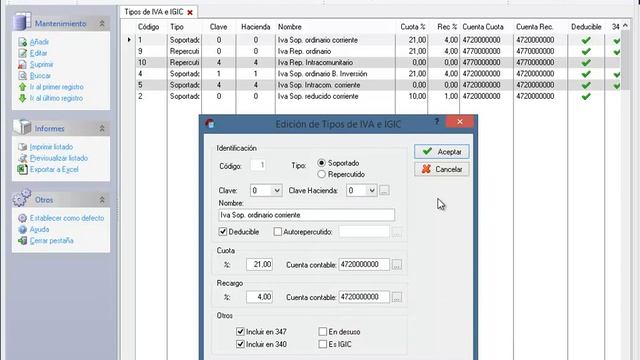Close the Tipos de IVA e IGIC tab with red X
This screenshot has height=360, width=640.
click(x=190, y=13)
